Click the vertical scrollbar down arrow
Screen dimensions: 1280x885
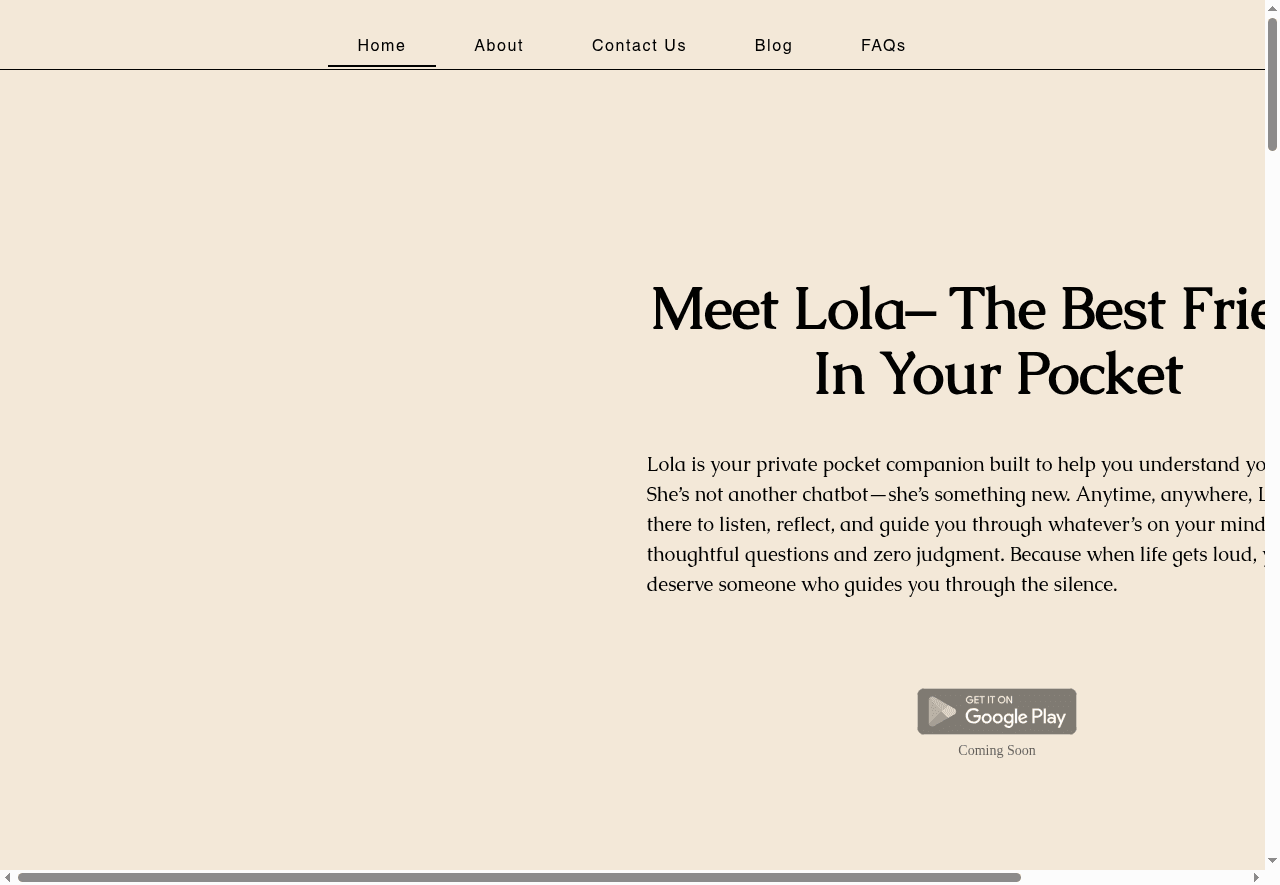(1272, 860)
